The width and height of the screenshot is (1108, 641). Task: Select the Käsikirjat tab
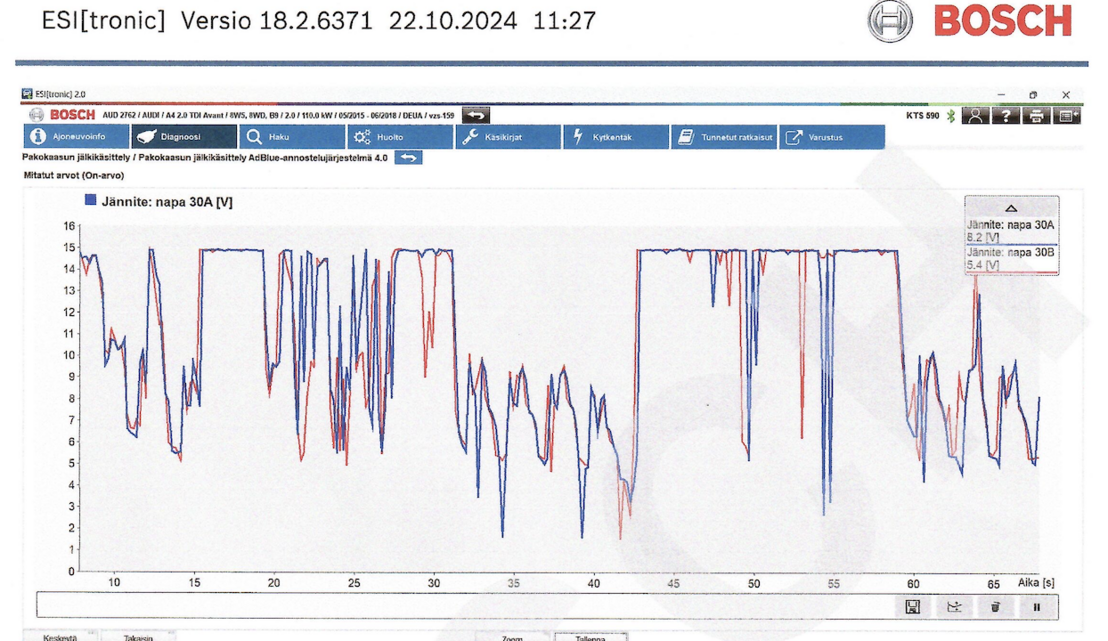click(509, 137)
